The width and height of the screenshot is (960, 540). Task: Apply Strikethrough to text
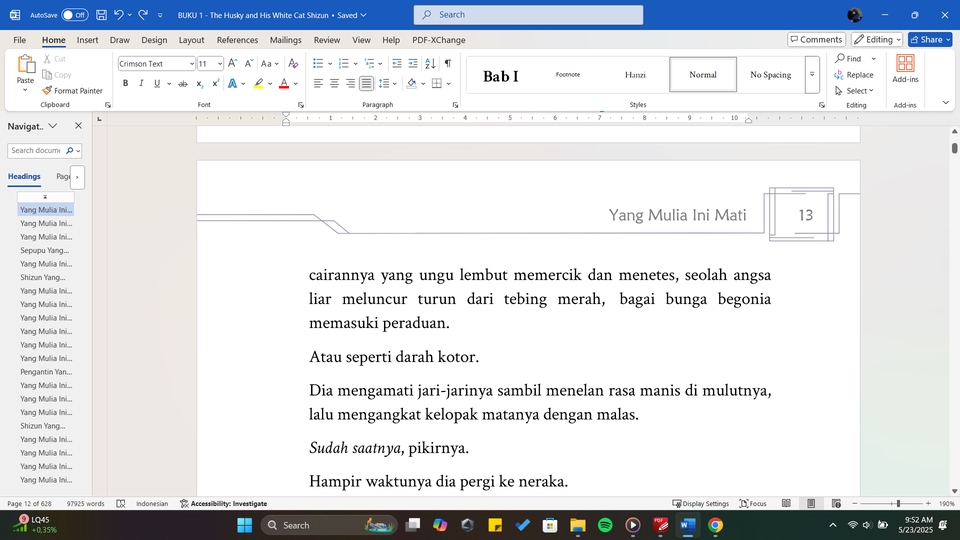(x=182, y=83)
